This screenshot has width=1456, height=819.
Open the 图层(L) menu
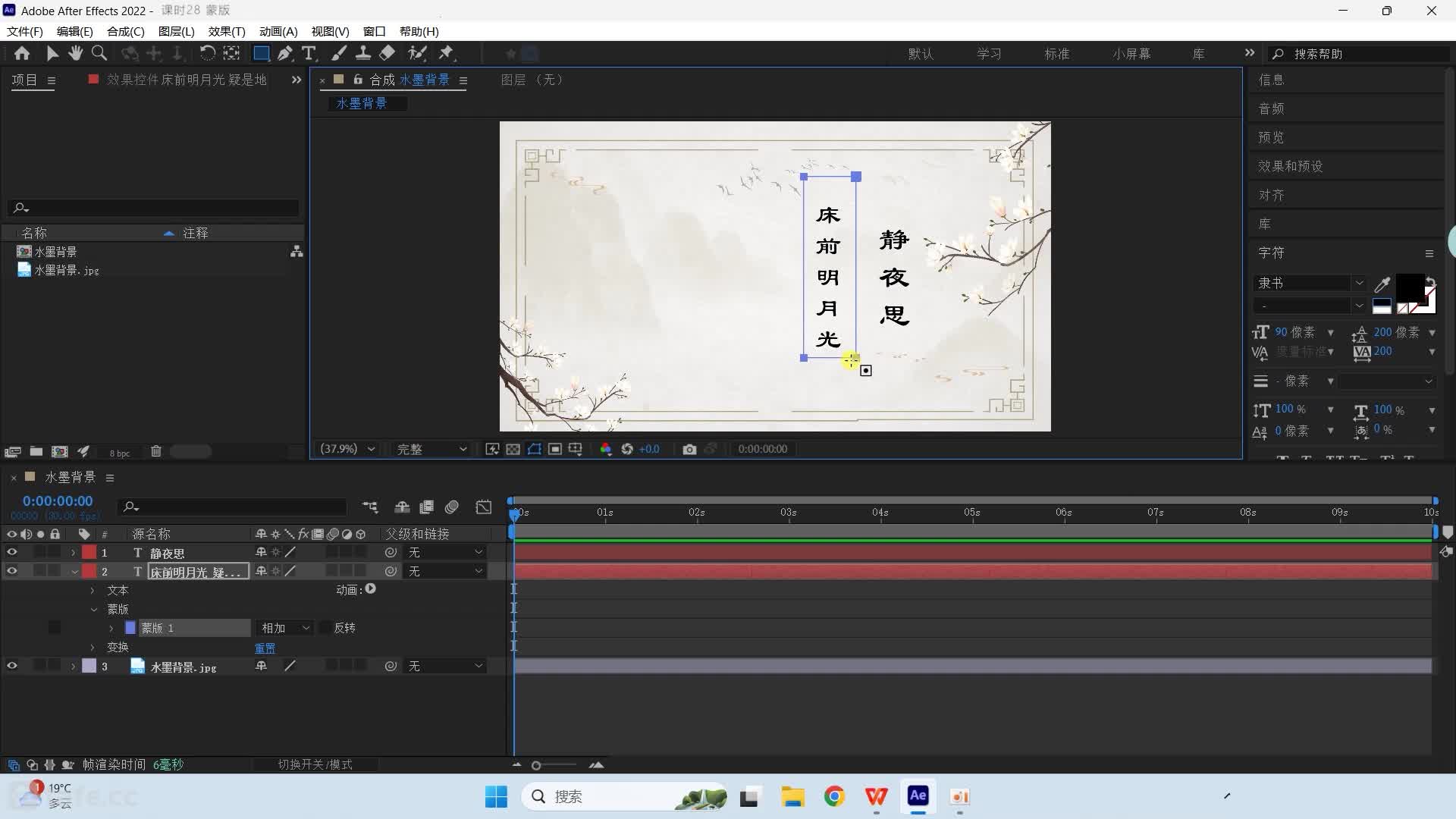point(177,31)
